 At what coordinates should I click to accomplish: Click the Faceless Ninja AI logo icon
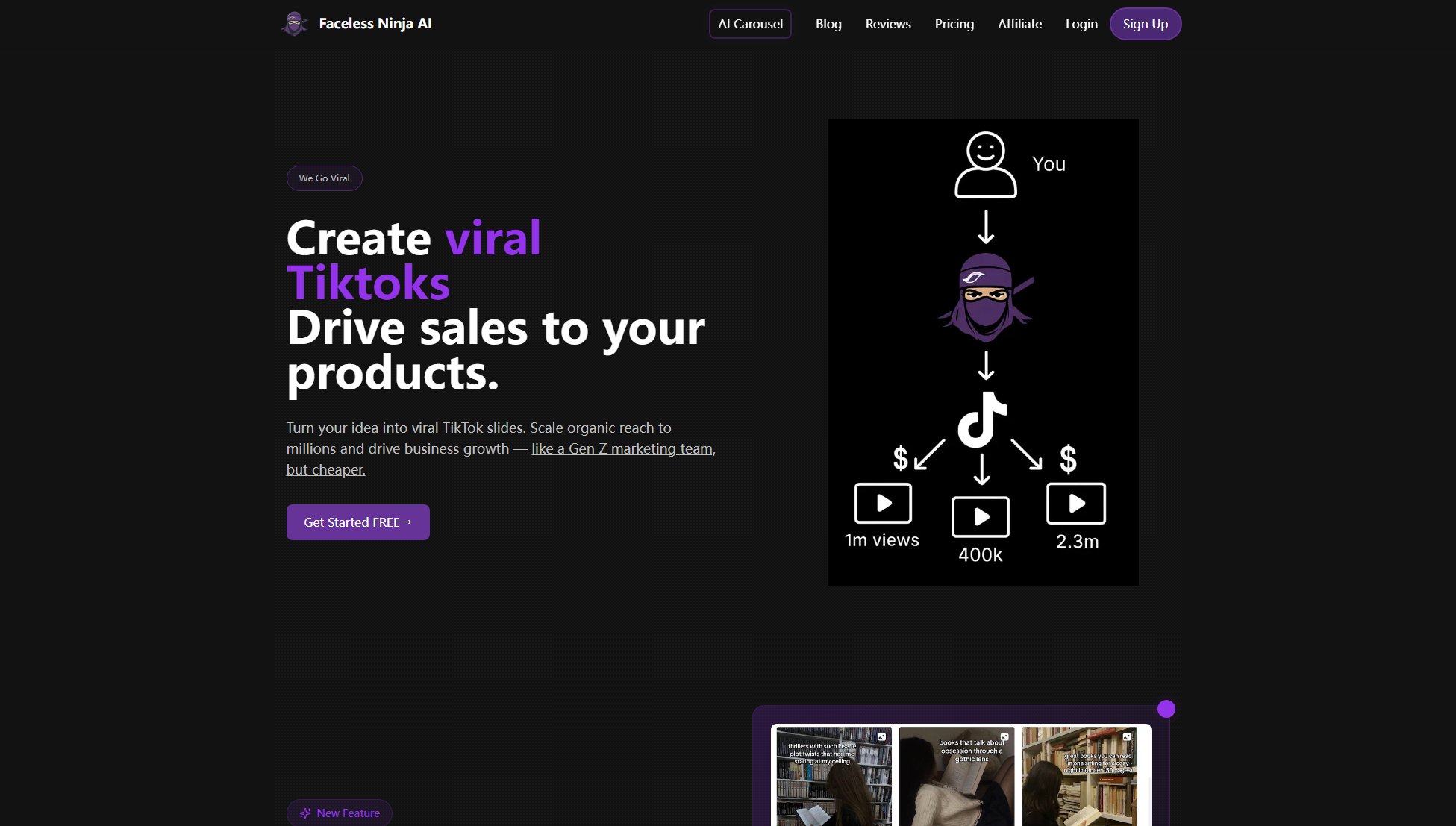coord(296,23)
